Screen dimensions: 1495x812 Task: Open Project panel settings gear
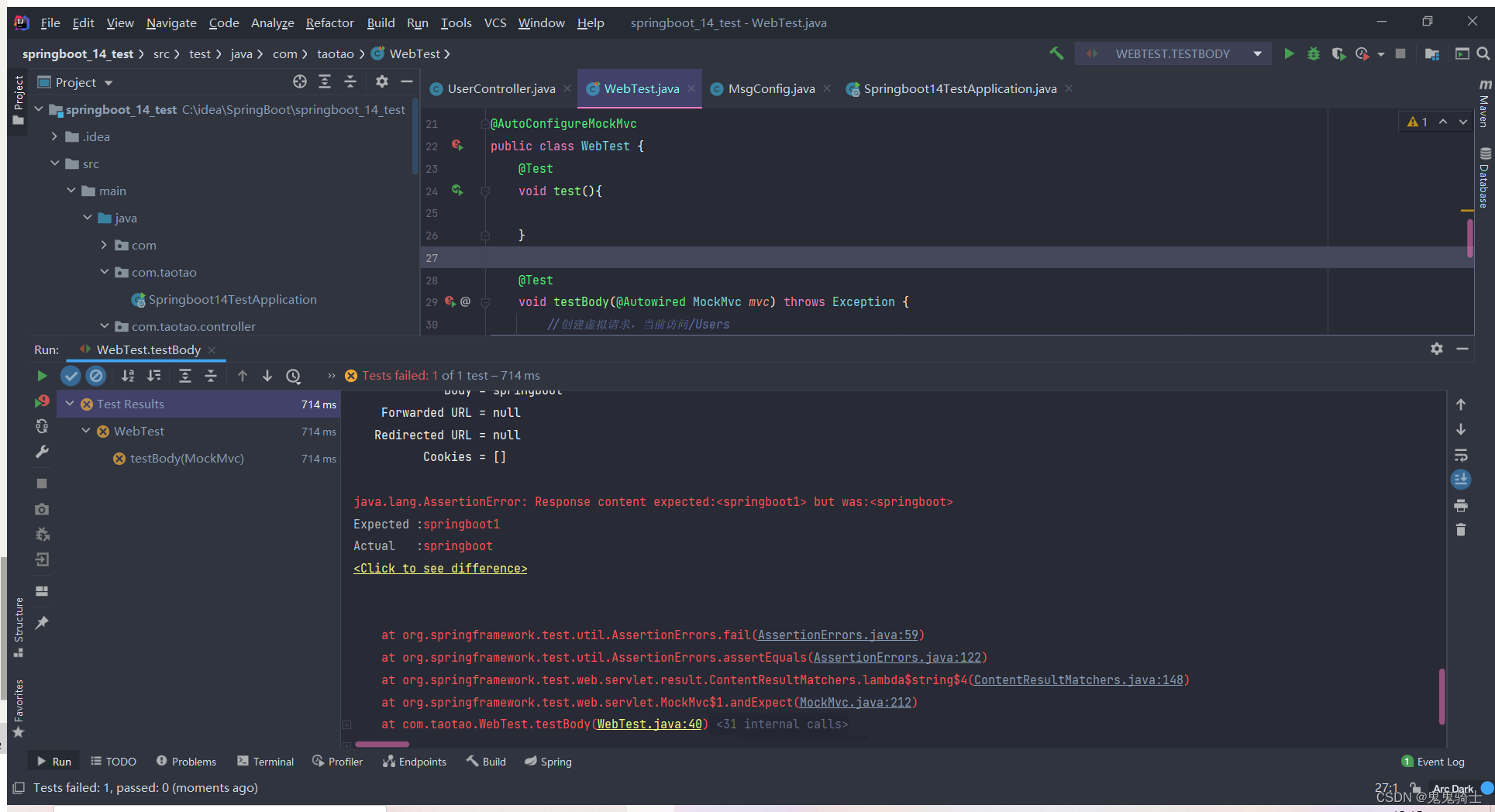point(381,81)
